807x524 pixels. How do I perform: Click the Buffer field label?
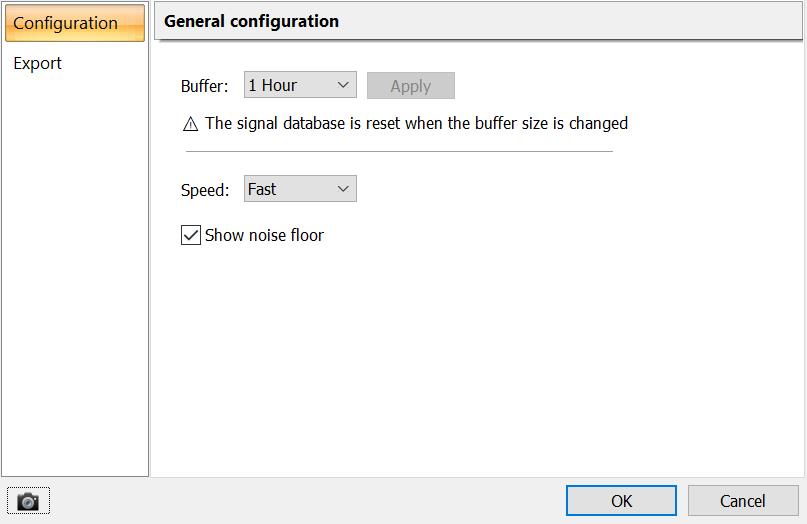point(204,86)
